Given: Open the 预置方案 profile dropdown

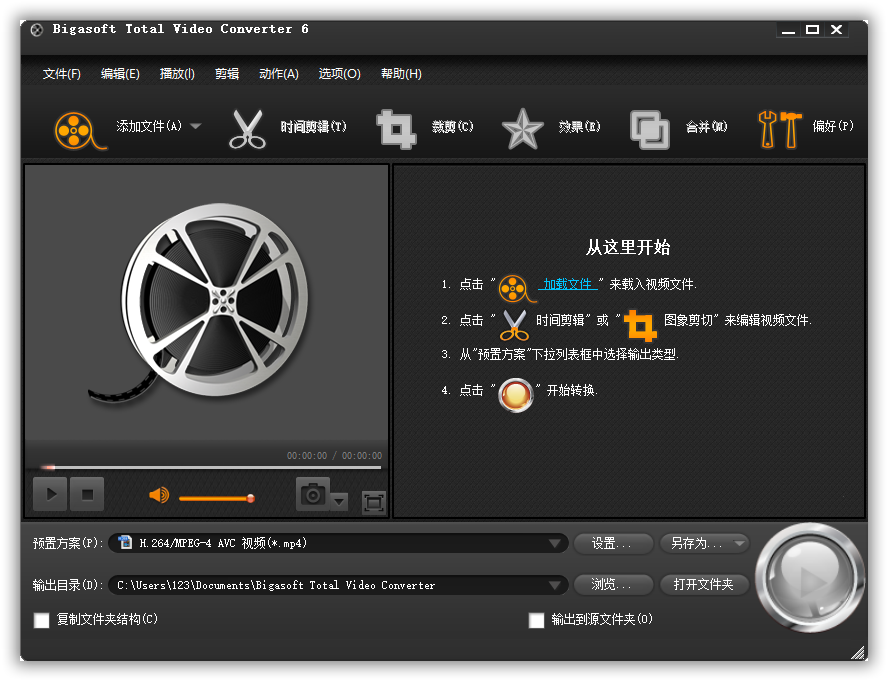Looking at the screenshot, I should [x=556, y=543].
